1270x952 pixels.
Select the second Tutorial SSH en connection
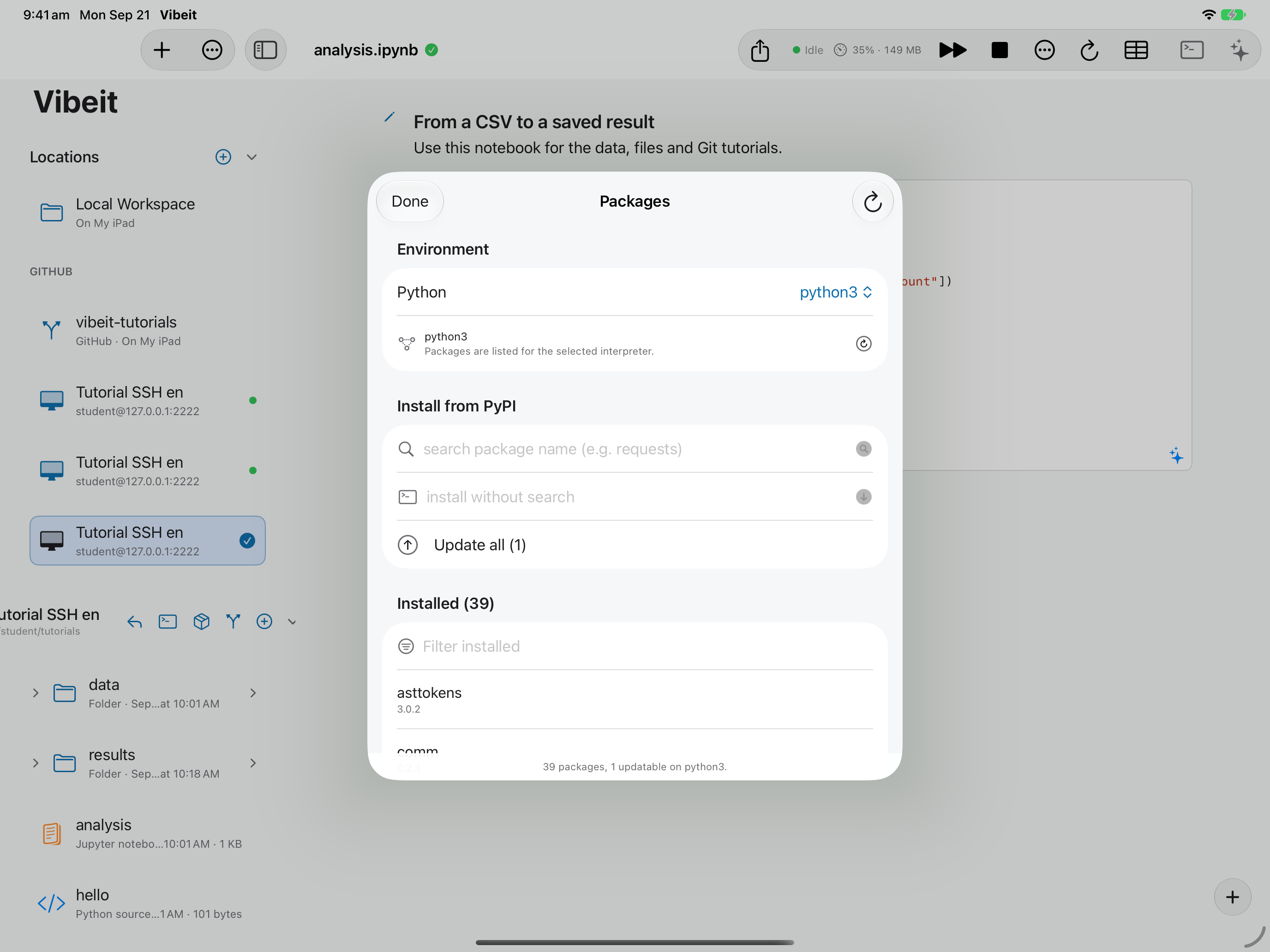point(148,470)
